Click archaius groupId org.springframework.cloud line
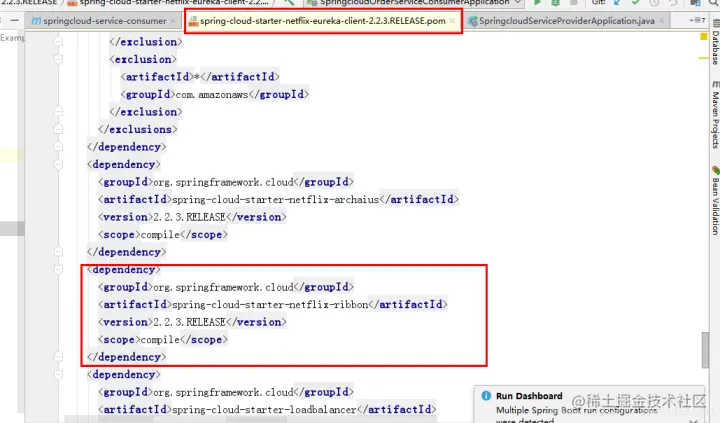Viewport: 720px width, 423px height. (226, 182)
